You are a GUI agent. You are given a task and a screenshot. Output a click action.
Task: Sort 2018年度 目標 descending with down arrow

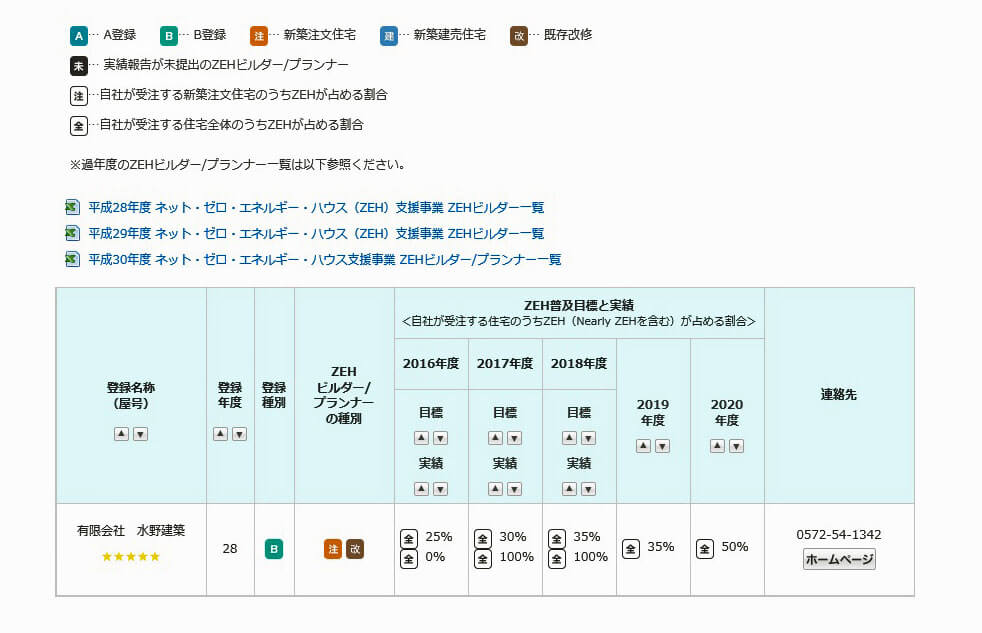click(588, 438)
